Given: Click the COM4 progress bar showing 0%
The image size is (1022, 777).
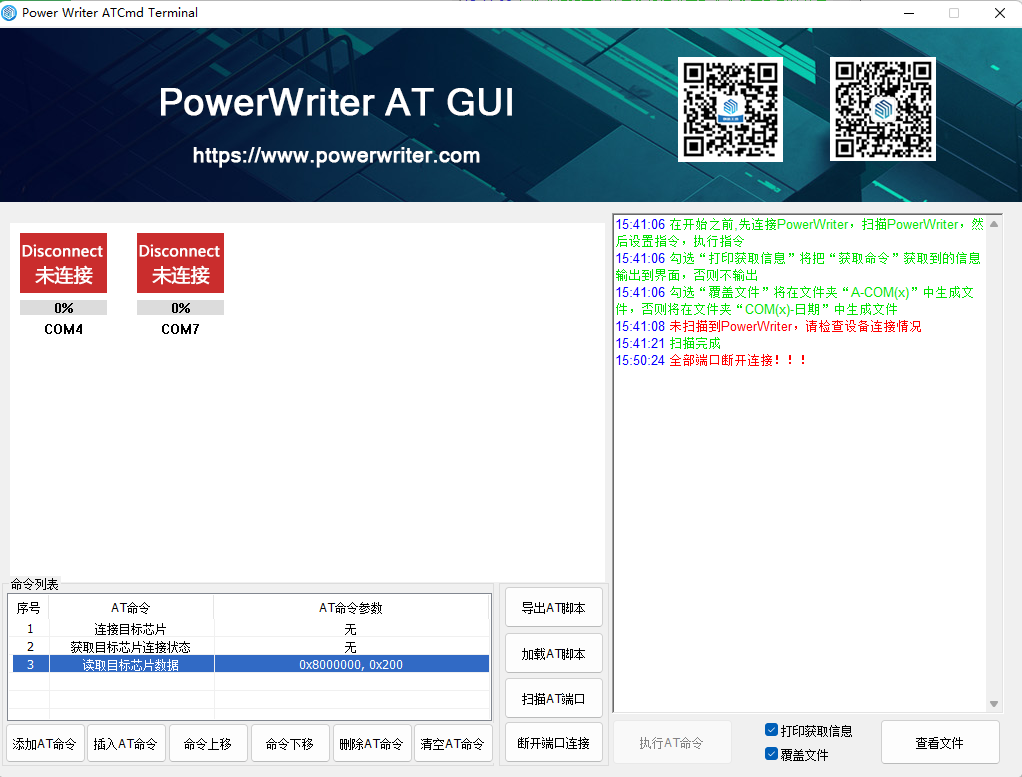Looking at the screenshot, I should tap(63, 307).
